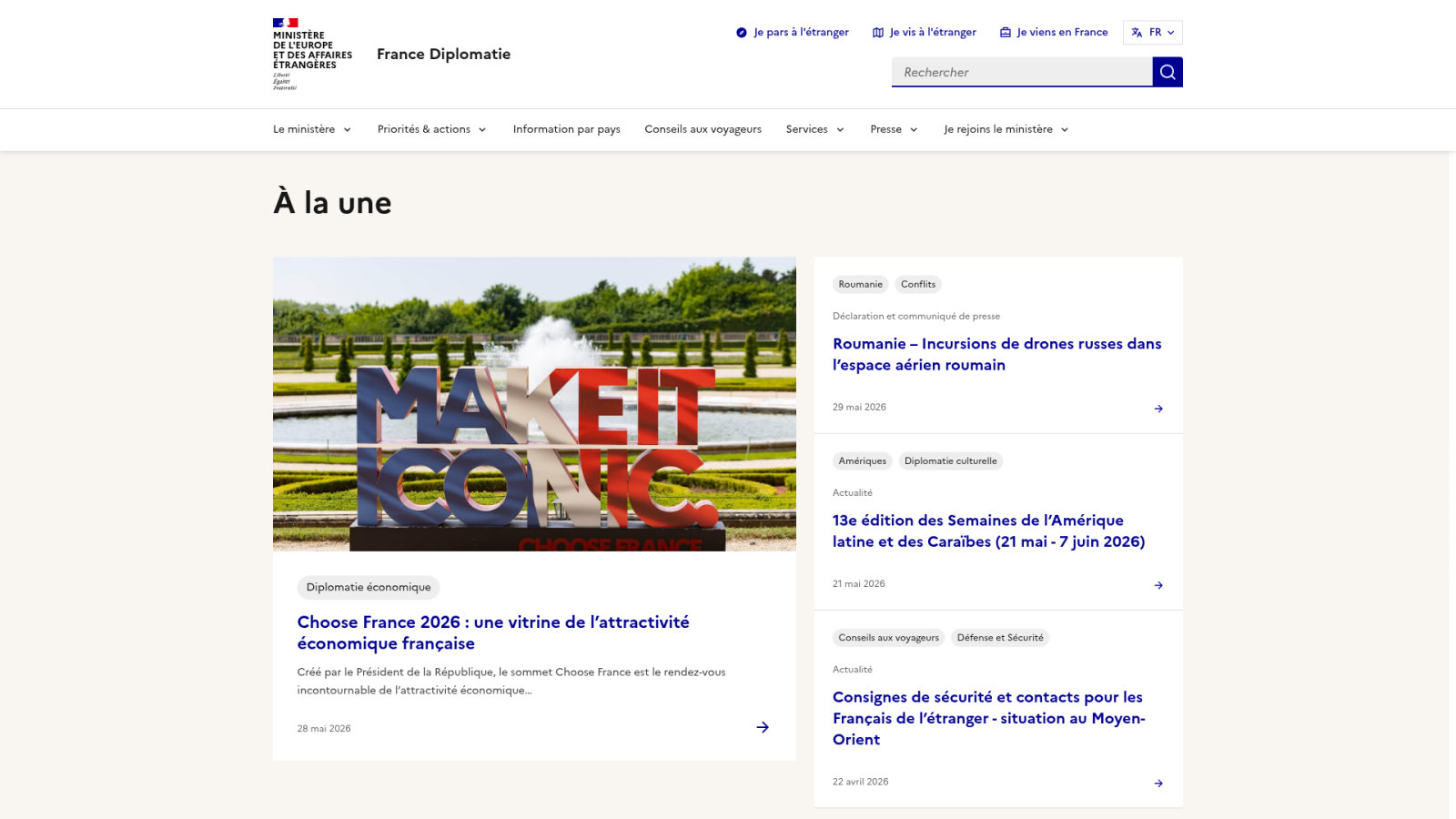The width and height of the screenshot is (1456, 819).
Task: Click the French Republic ministry logo
Action: click(312, 54)
